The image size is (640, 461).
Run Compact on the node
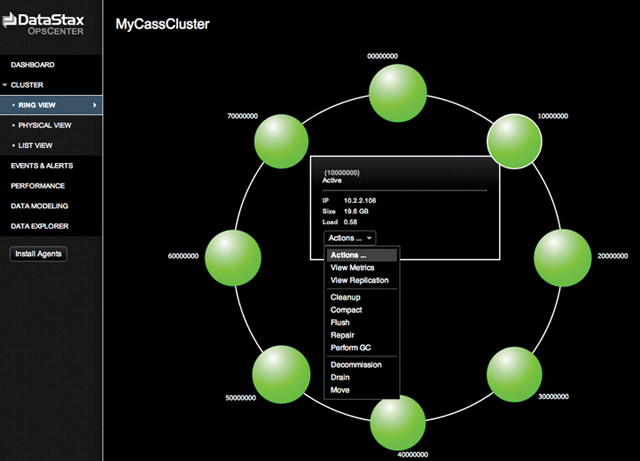[x=346, y=310]
